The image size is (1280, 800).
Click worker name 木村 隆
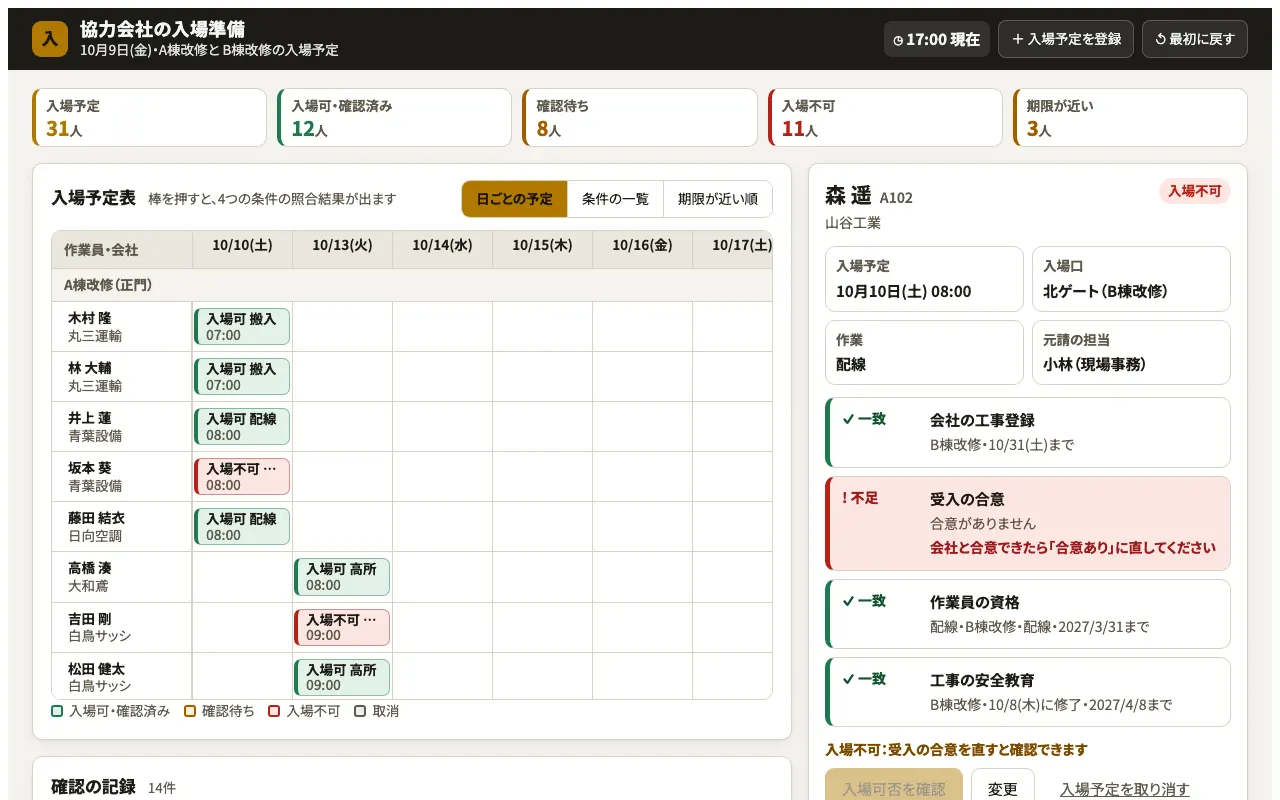tap(90, 319)
